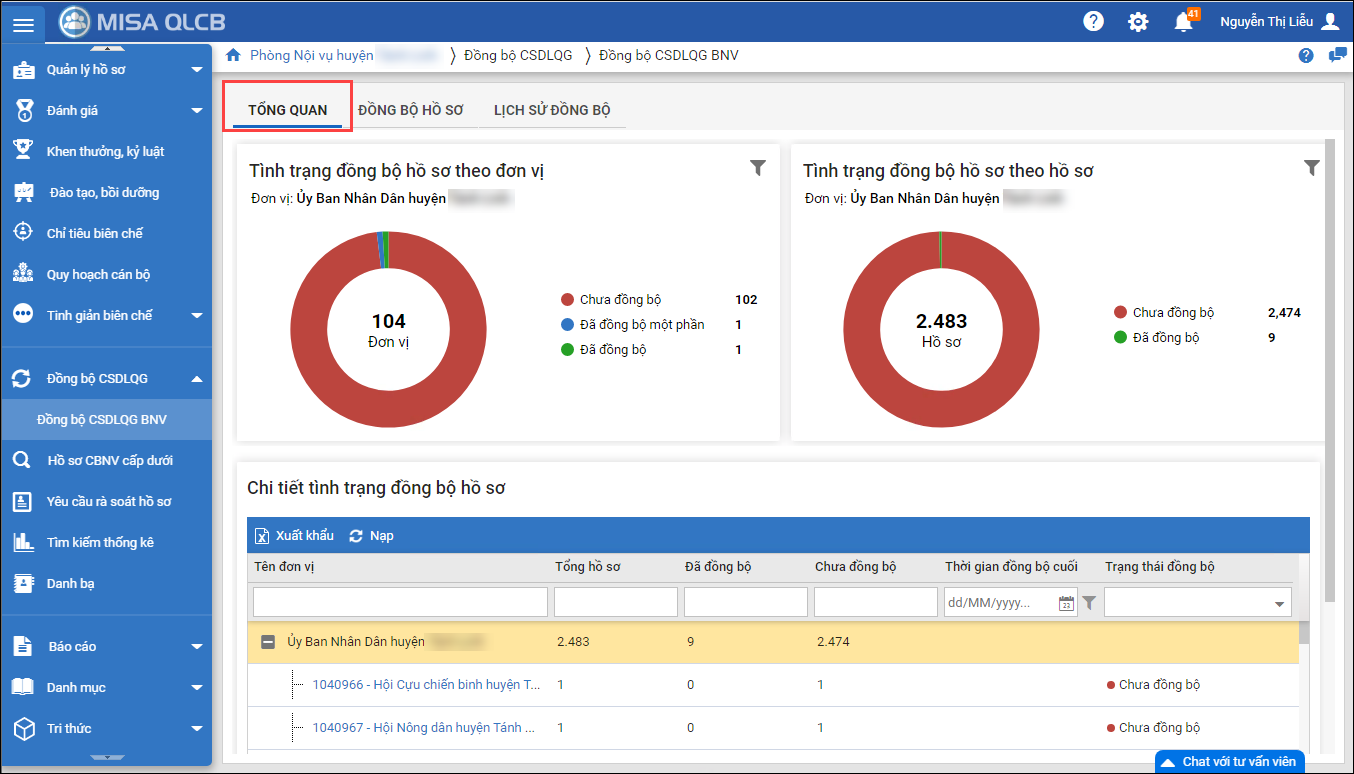
Task: Click the Xuất khẩu export button
Action: click(294, 536)
